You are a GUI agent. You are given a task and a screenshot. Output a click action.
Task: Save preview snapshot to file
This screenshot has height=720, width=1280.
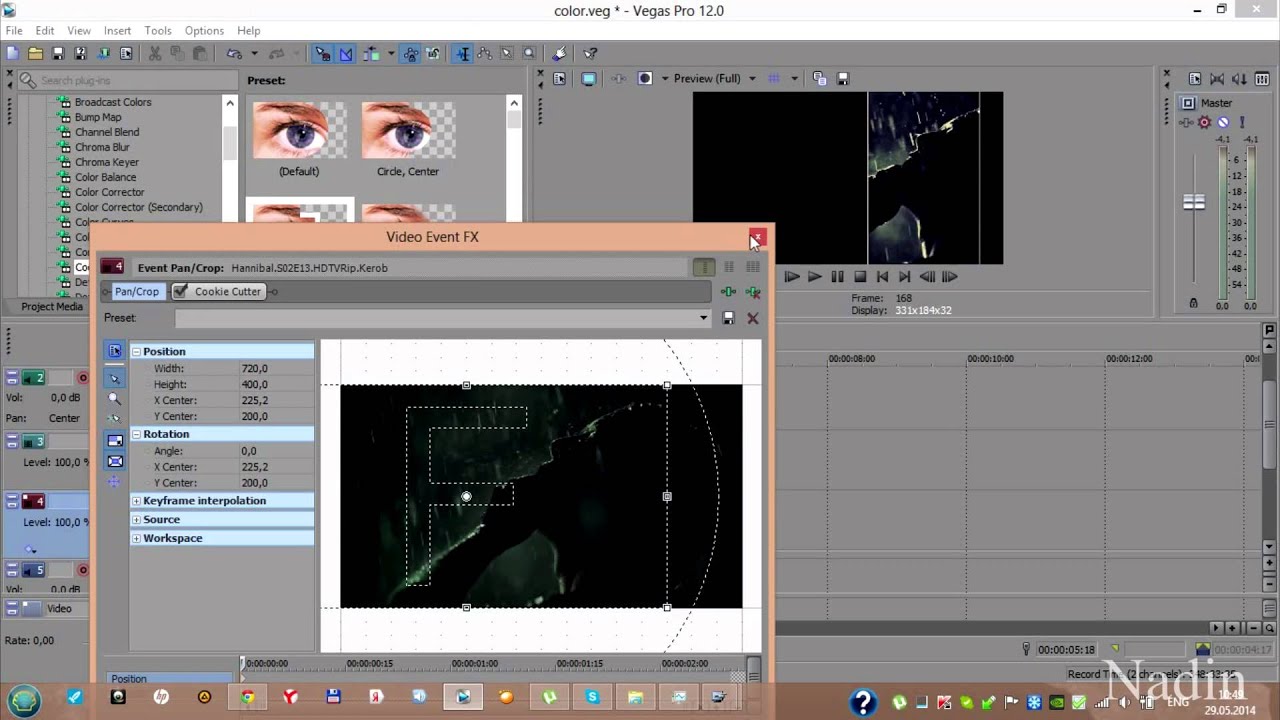(x=843, y=79)
